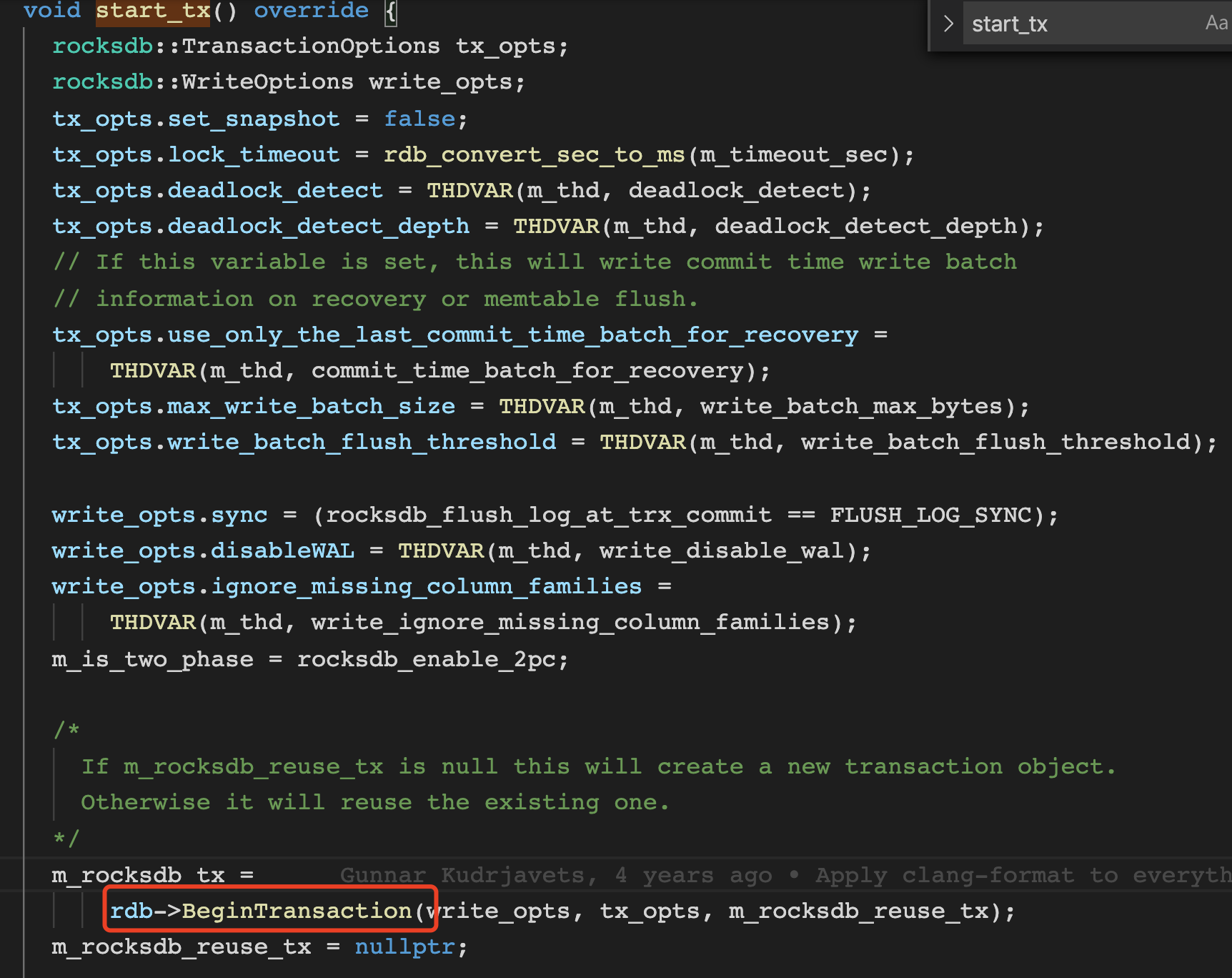
Task: Click comment "Otherwise it will reuse the existing one."
Action: (x=376, y=803)
